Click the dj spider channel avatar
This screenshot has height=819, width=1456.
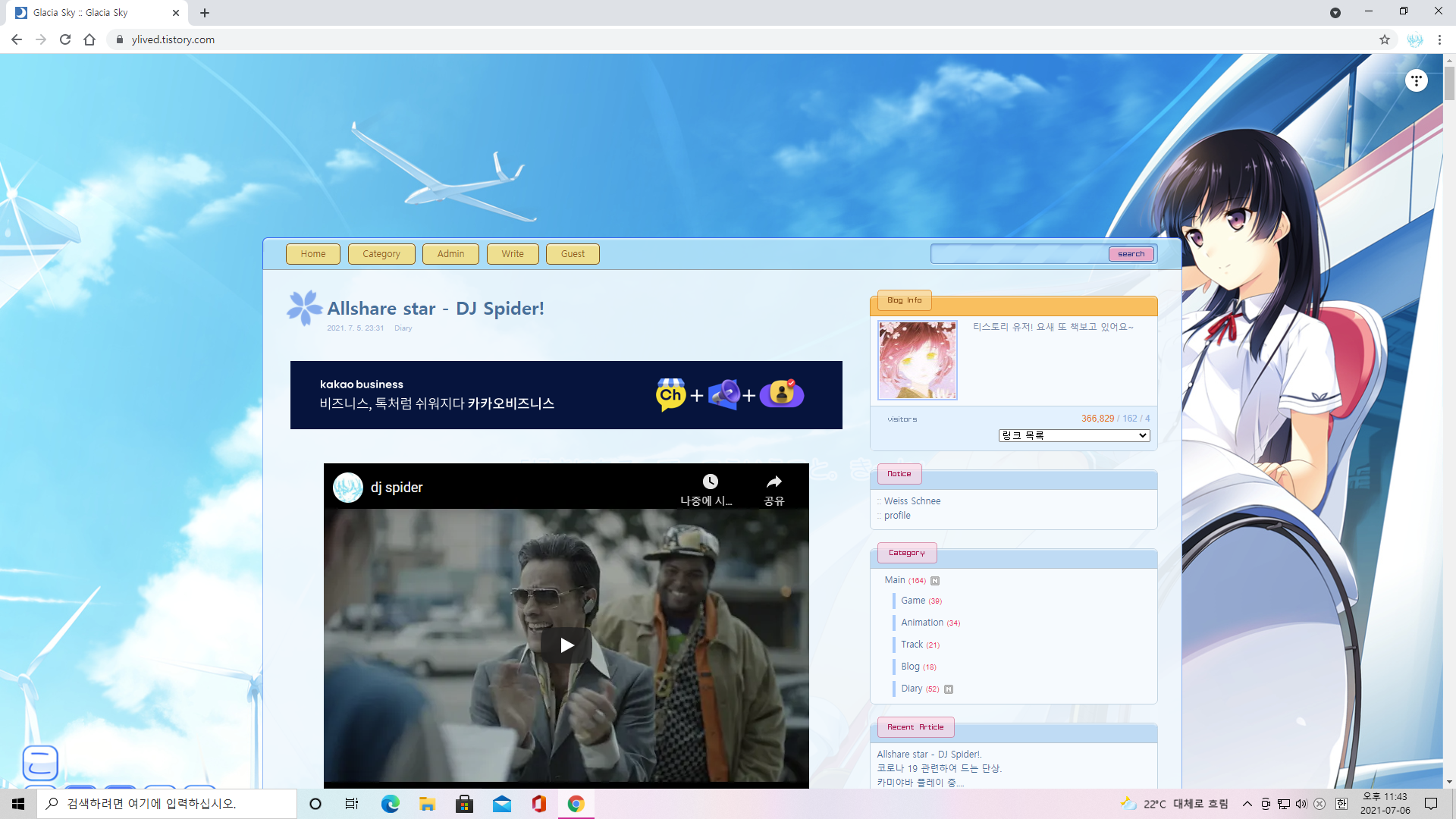[348, 488]
